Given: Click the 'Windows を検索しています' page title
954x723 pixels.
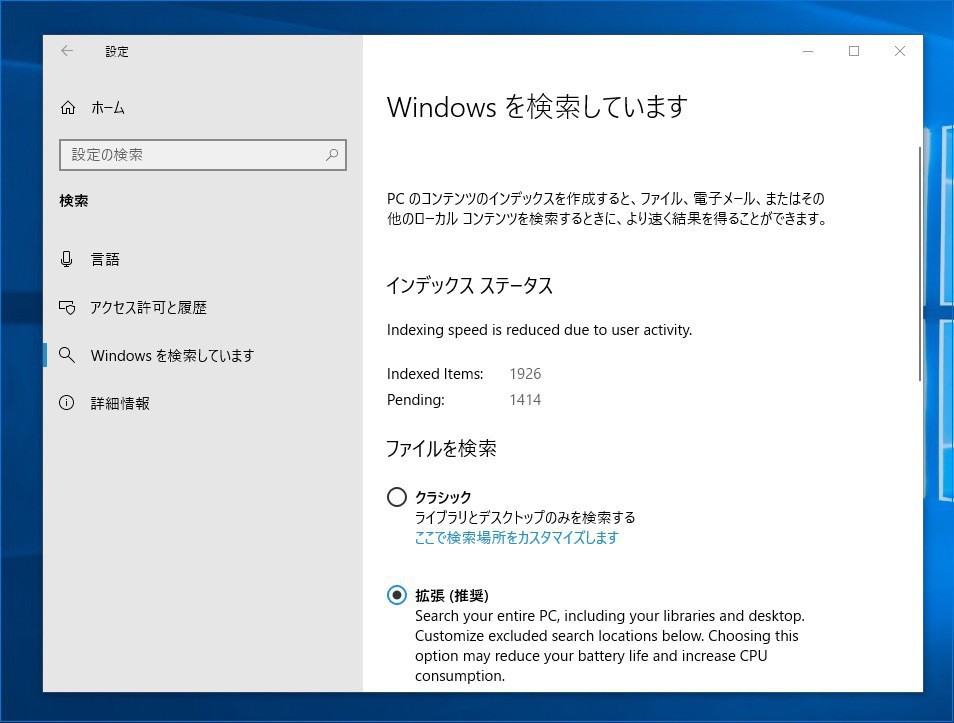Looking at the screenshot, I should click(x=537, y=107).
